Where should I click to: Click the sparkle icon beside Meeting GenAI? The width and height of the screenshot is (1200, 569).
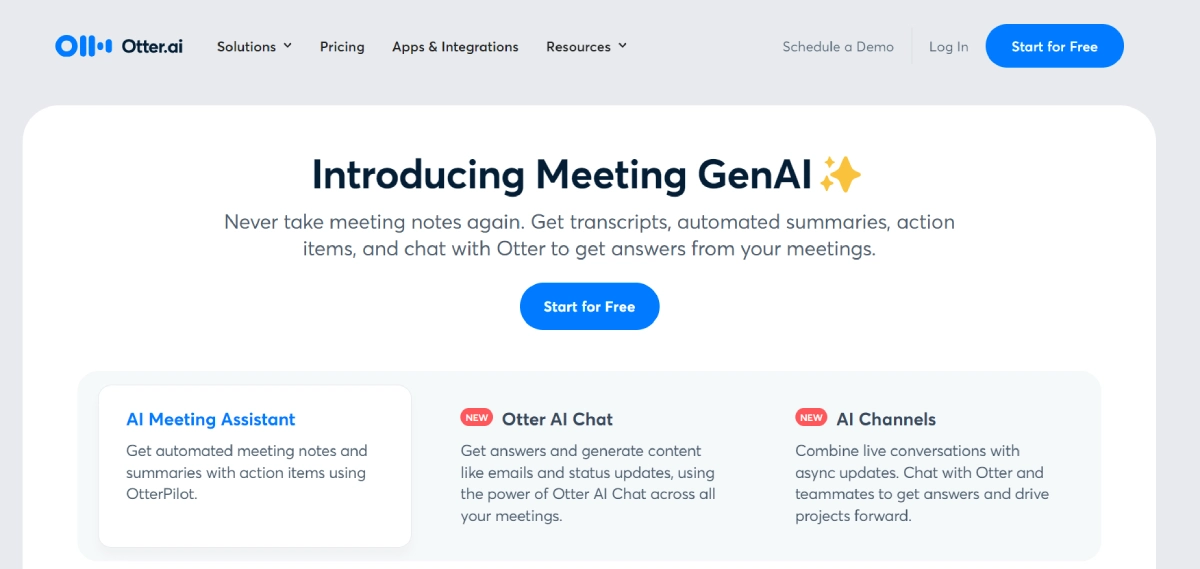pos(840,175)
